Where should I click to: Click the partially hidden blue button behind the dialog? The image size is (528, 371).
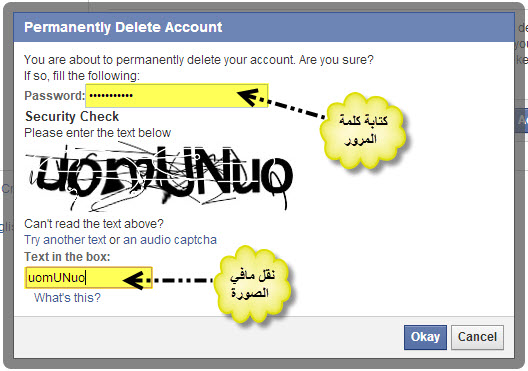click(521, 120)
